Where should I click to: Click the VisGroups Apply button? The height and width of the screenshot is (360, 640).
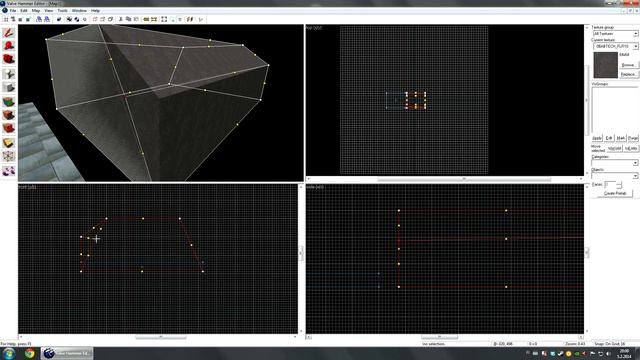[597, 138]
